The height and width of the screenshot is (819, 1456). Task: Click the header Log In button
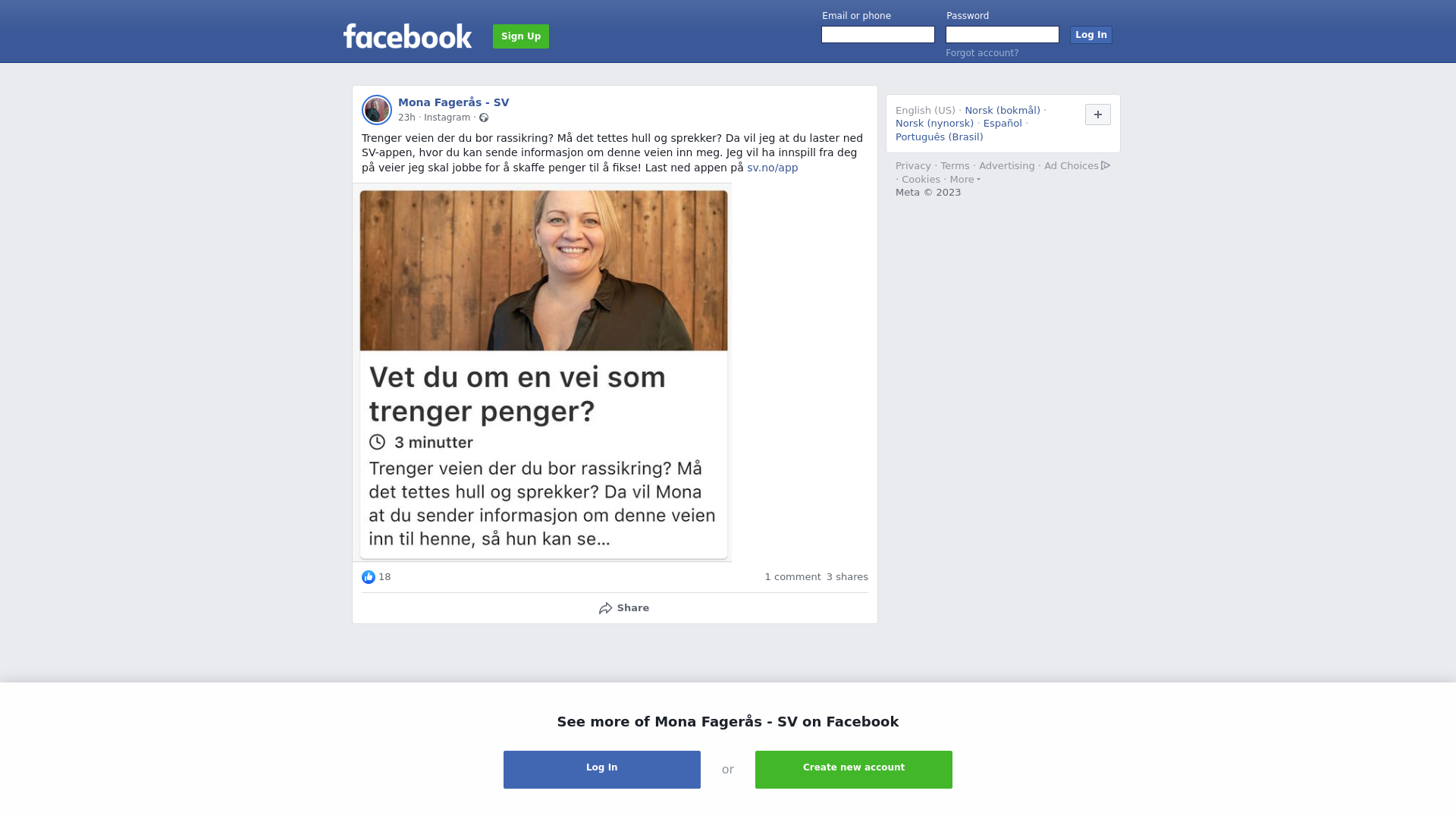point(1091,35)
